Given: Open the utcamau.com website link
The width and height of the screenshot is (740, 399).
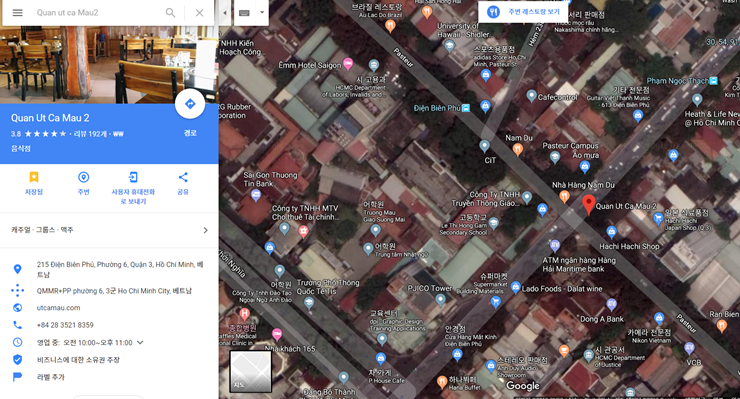Looking at the screenshot, I should pyautogui.click(x=59, y=308).
